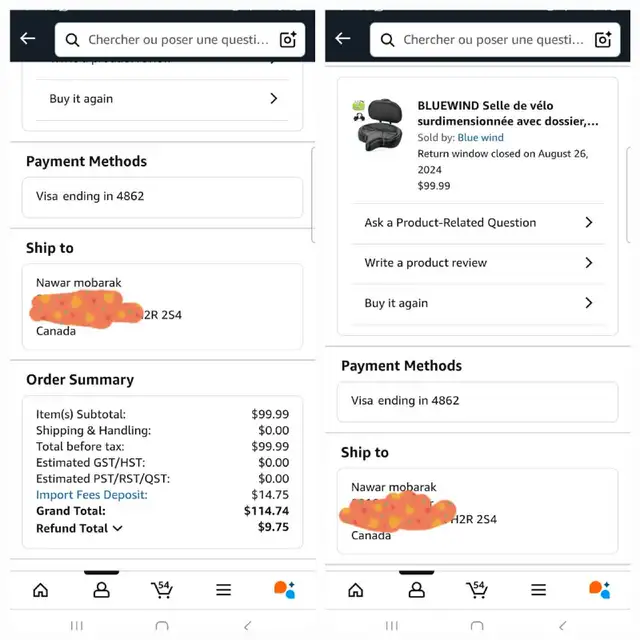Open BLUEWIND bike saddle product thumbnail
The height and width of the screenshot is (640, 640).
pyautogui.click(x=378, y=125)
